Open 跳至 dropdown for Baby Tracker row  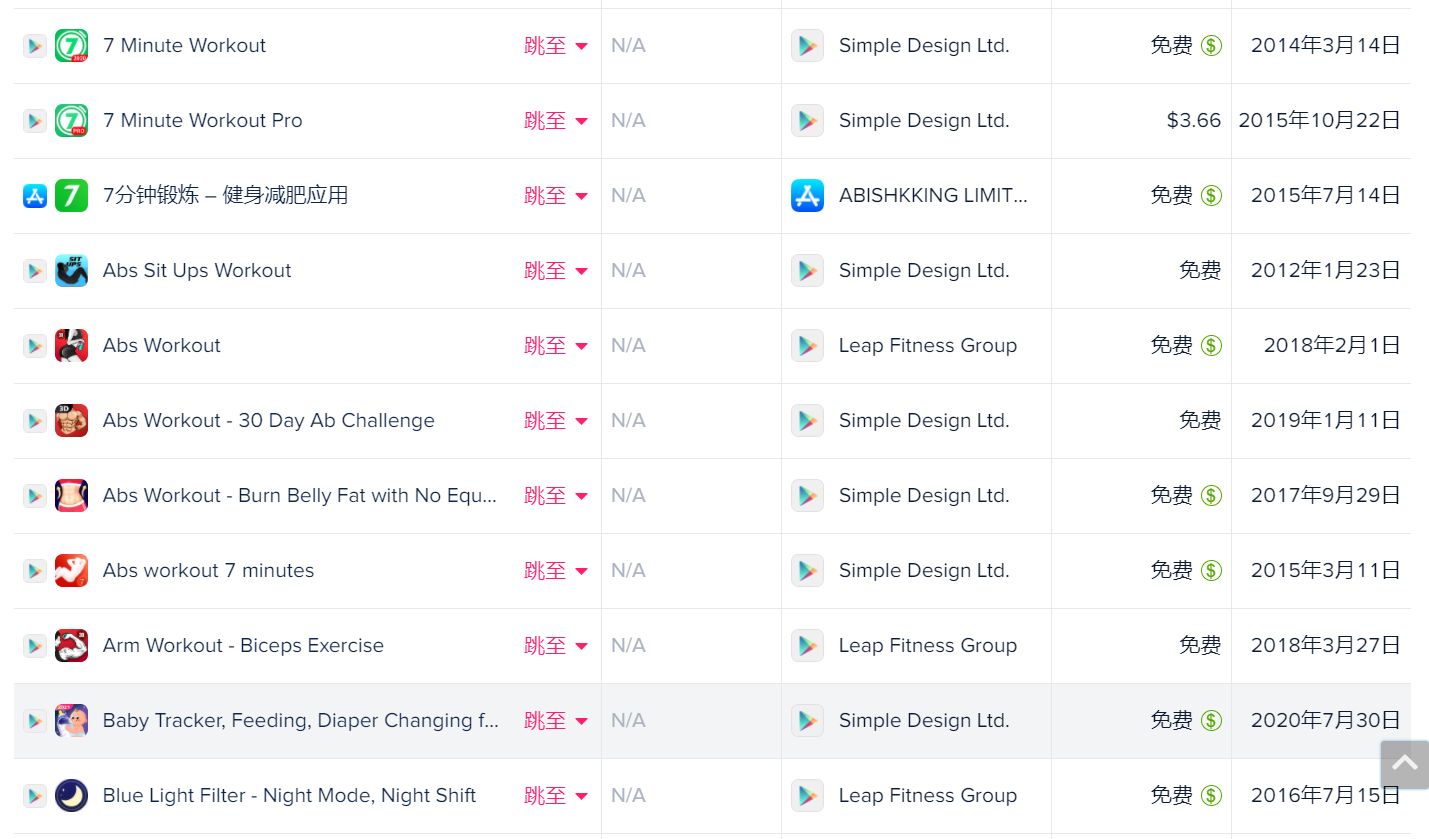click(556, 721)
